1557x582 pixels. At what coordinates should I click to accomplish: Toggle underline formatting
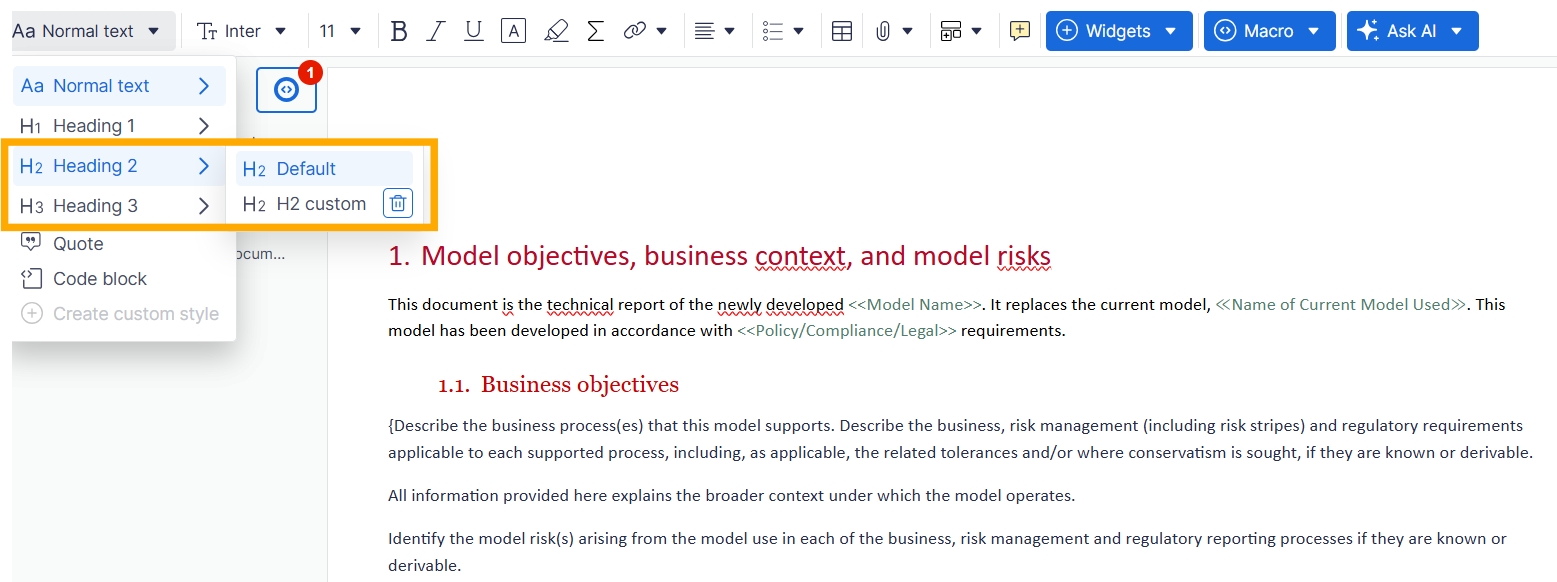(474, 31)
